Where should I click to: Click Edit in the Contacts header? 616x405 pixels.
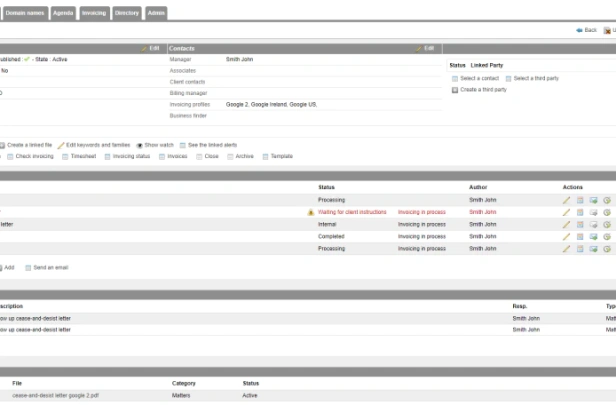tap(429, 48)
